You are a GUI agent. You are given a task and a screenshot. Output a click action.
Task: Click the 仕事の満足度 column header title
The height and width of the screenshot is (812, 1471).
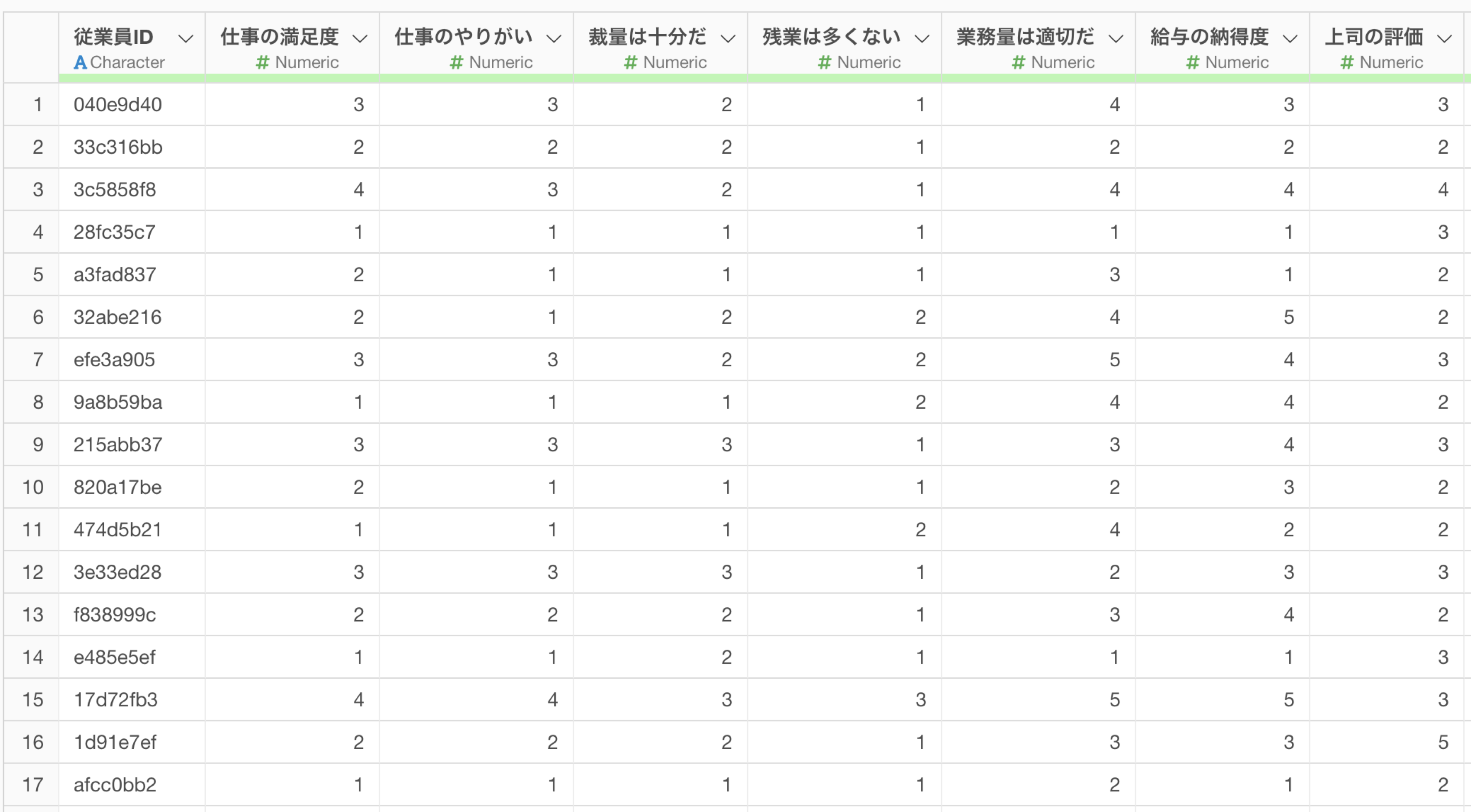(280, 37)
